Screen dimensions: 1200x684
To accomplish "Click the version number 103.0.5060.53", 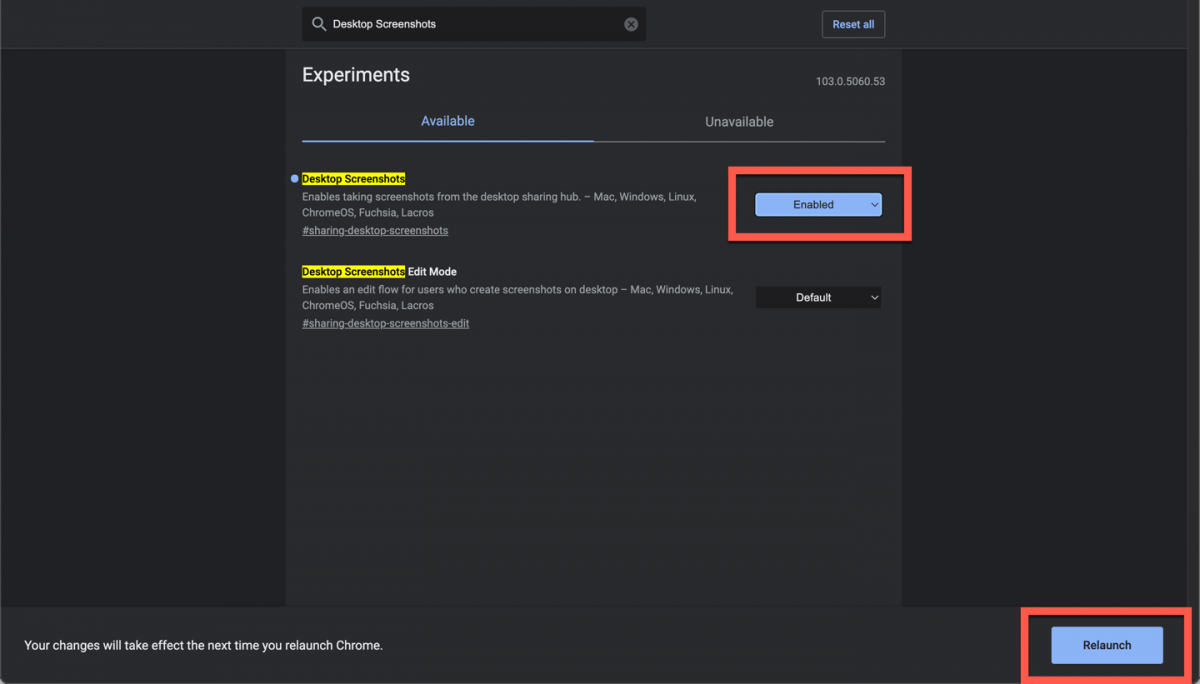I will pos(850,82).
